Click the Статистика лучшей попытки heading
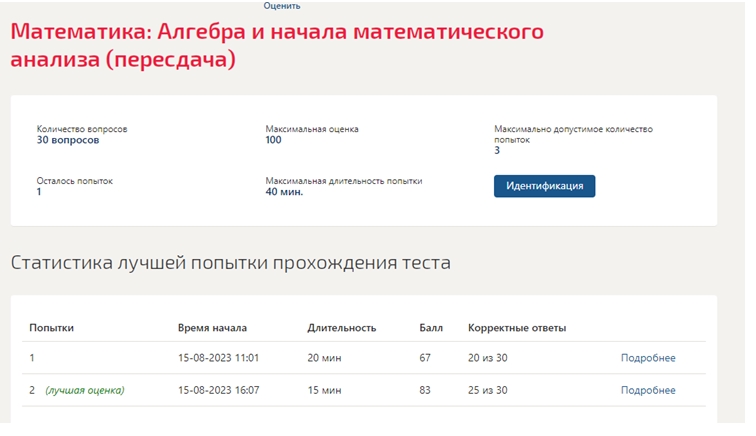 click(230, 263)
